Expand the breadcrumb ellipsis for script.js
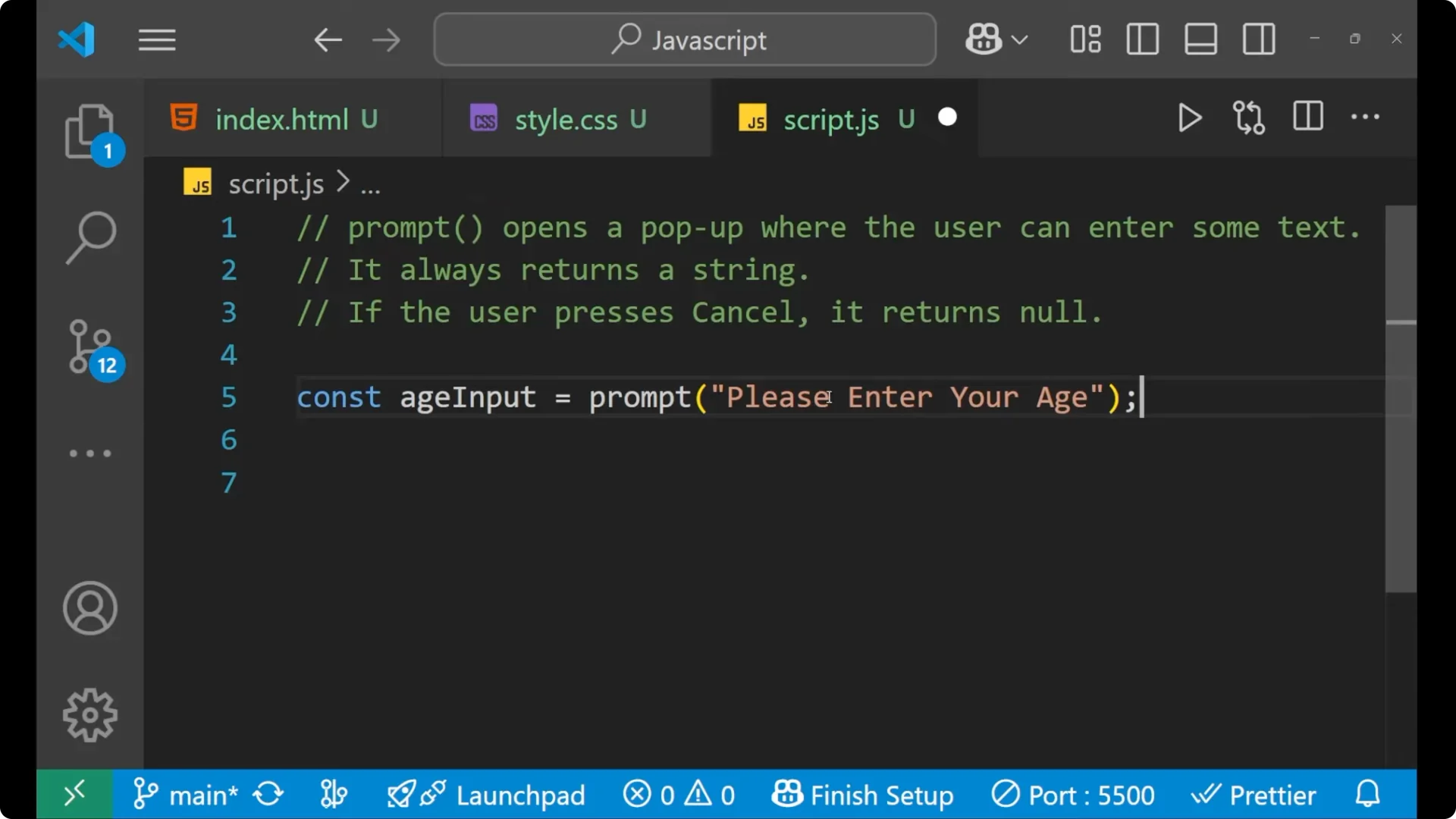This screenshot has height=819, width=1456. 371,183
